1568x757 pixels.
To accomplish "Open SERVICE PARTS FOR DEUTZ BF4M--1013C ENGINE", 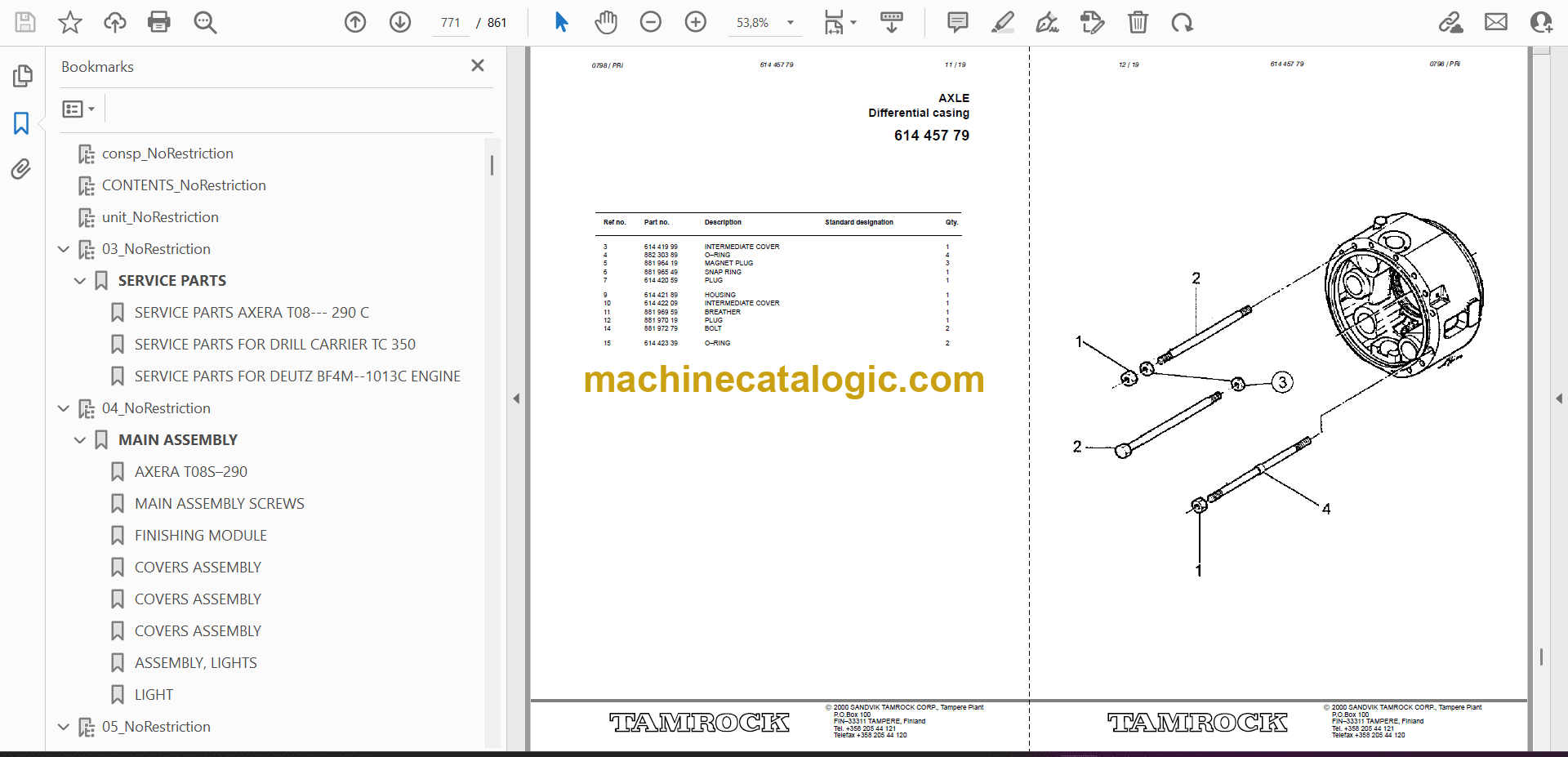I will (297, 376).
